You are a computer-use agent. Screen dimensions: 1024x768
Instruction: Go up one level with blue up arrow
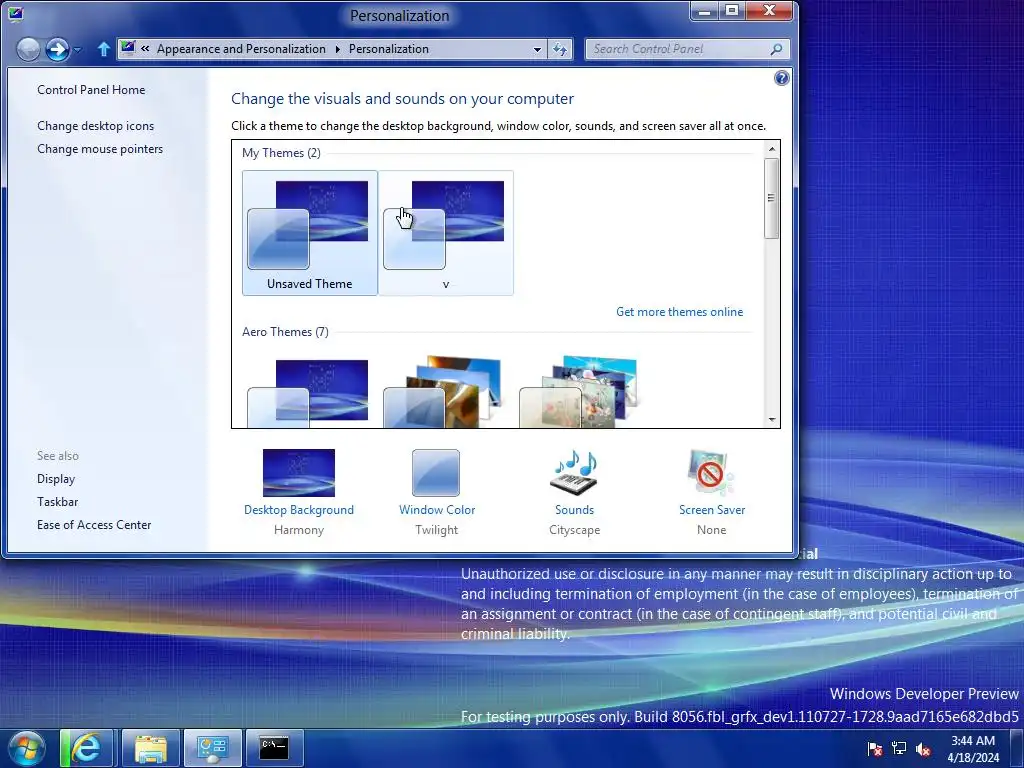pos(103,49)
